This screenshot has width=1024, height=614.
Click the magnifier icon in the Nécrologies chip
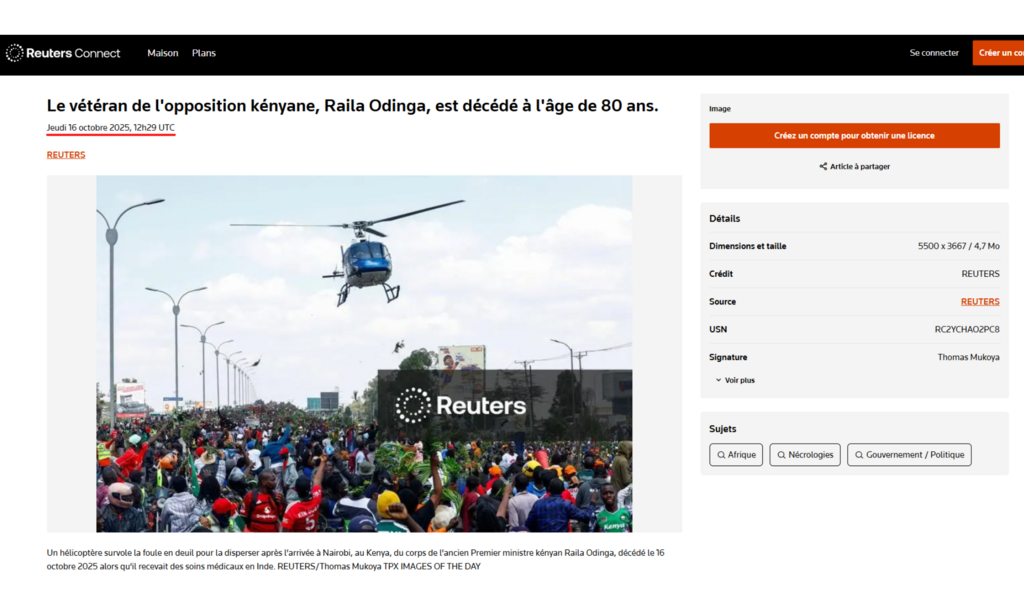point(779,454)
